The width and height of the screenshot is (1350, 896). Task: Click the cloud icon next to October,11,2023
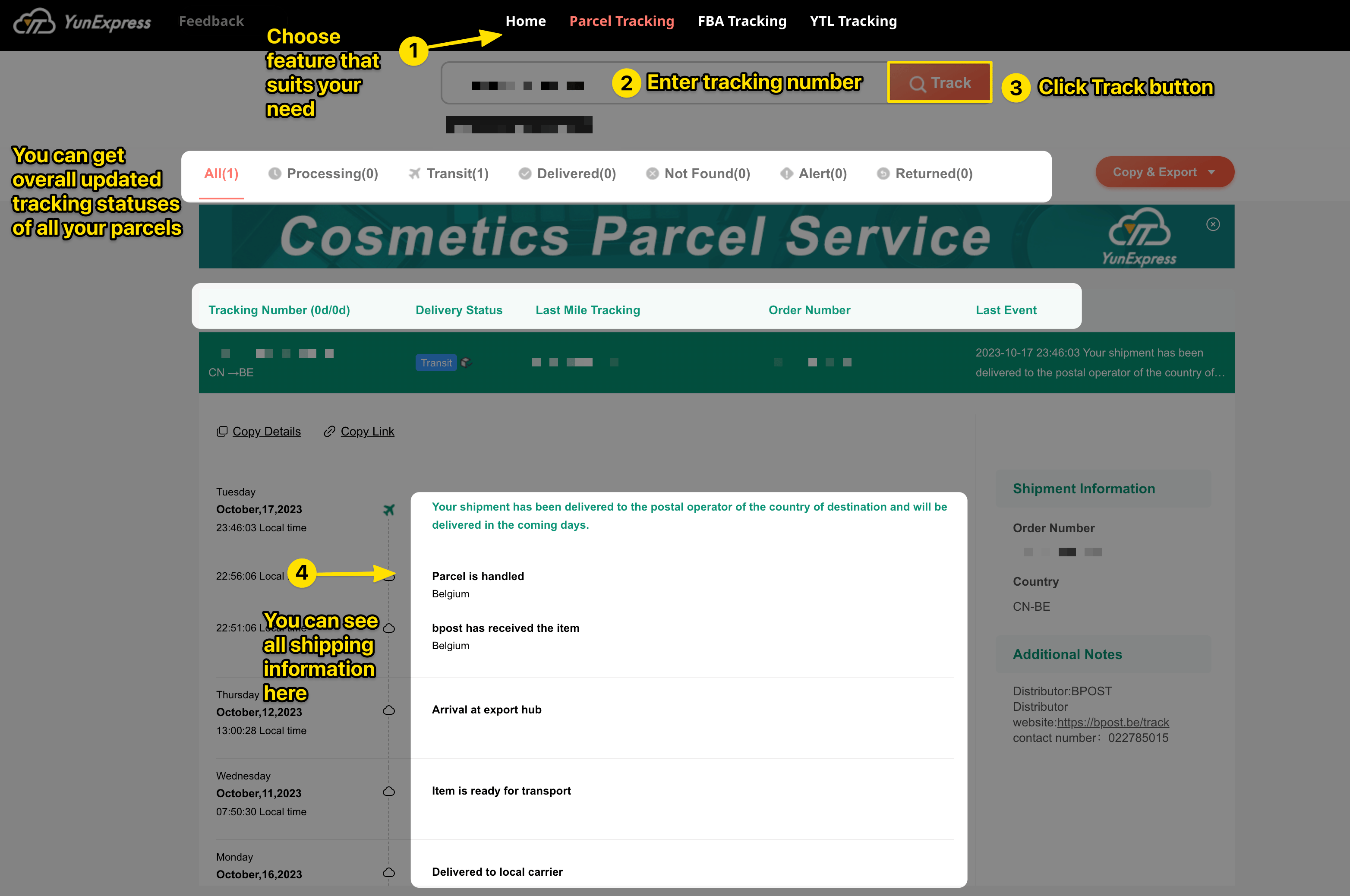pyautogui.click(x=389, y=792)
